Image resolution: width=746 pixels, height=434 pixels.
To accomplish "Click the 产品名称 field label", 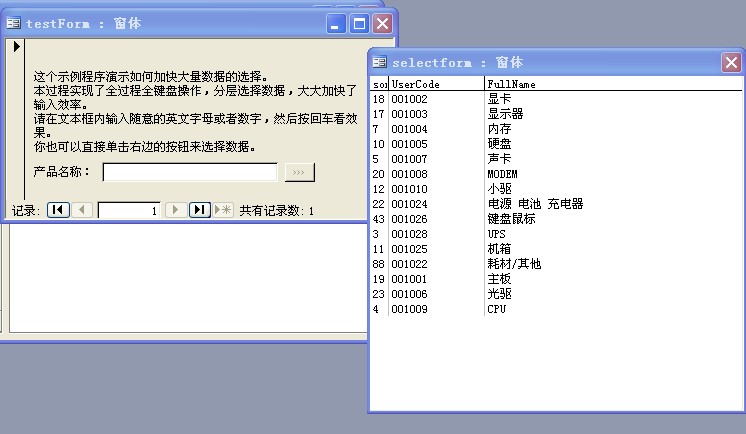I will tap(61, 171).
